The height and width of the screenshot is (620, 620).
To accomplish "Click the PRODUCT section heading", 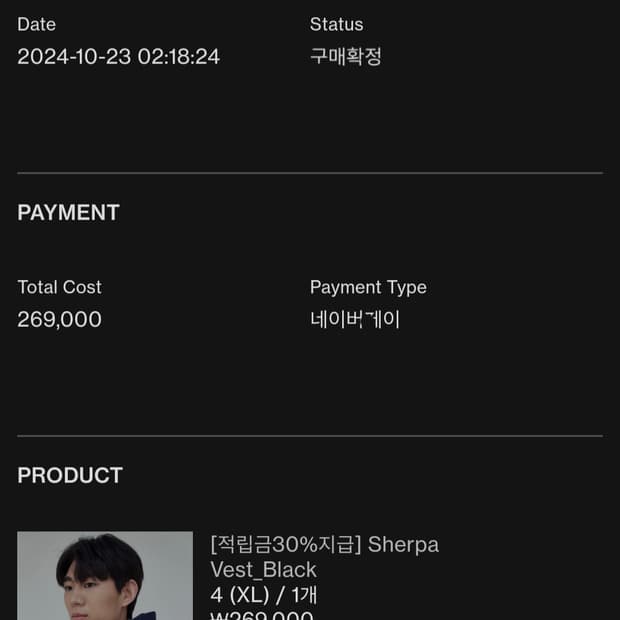I will tap(70, 475).
